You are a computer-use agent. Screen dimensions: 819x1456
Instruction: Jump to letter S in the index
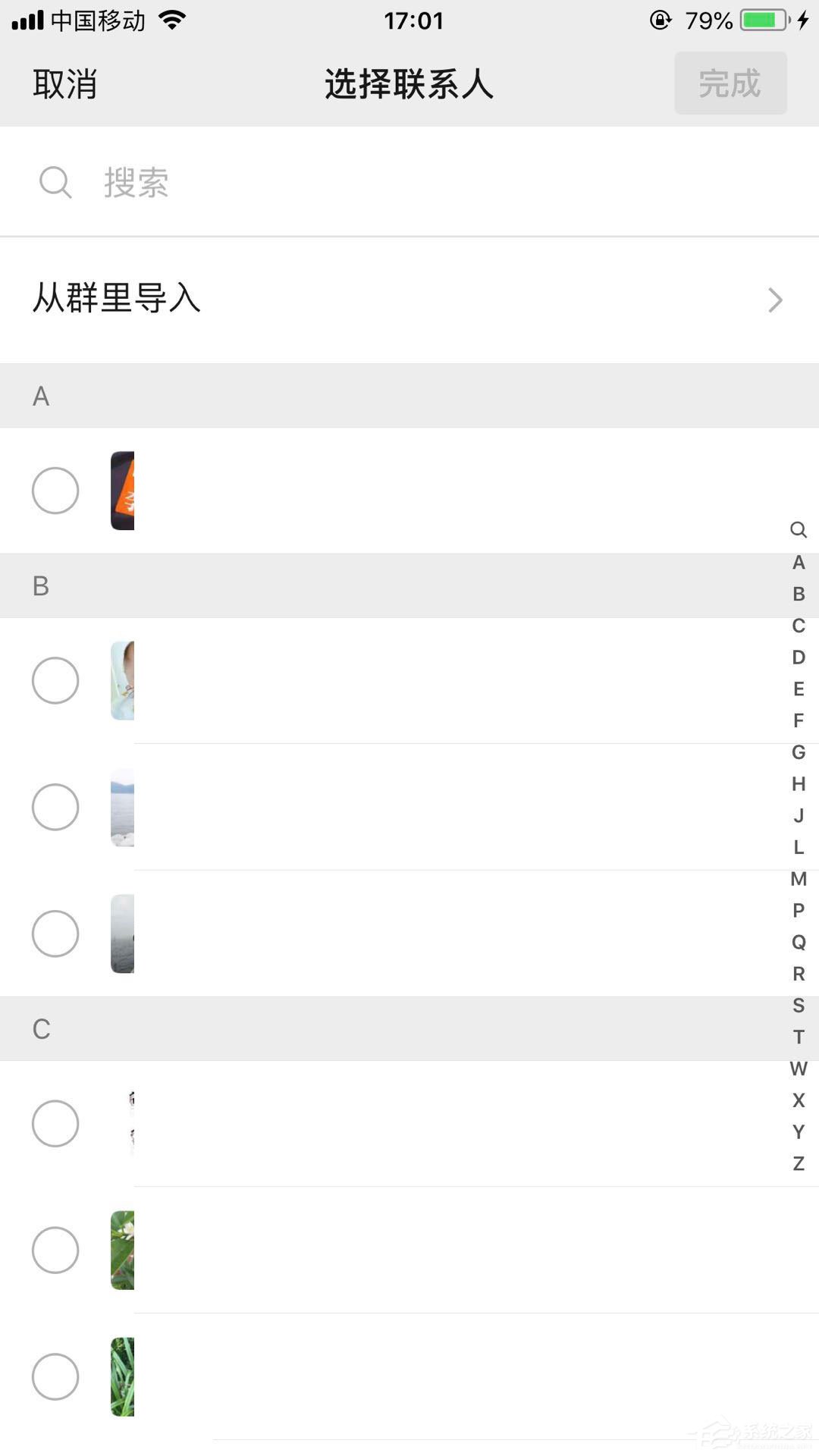[x=798, y=1006]
